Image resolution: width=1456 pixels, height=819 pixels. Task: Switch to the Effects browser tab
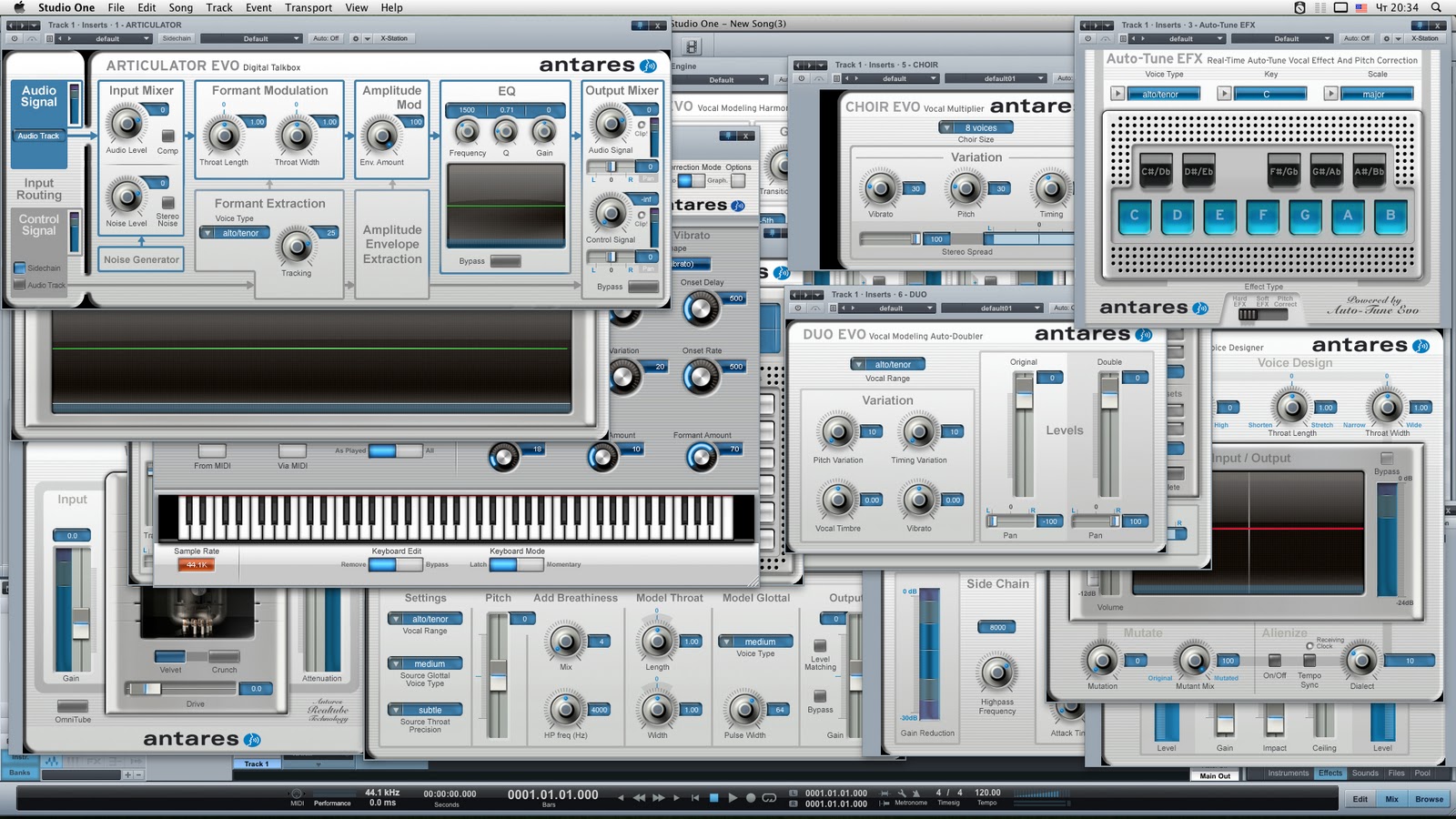[1330, 773]
